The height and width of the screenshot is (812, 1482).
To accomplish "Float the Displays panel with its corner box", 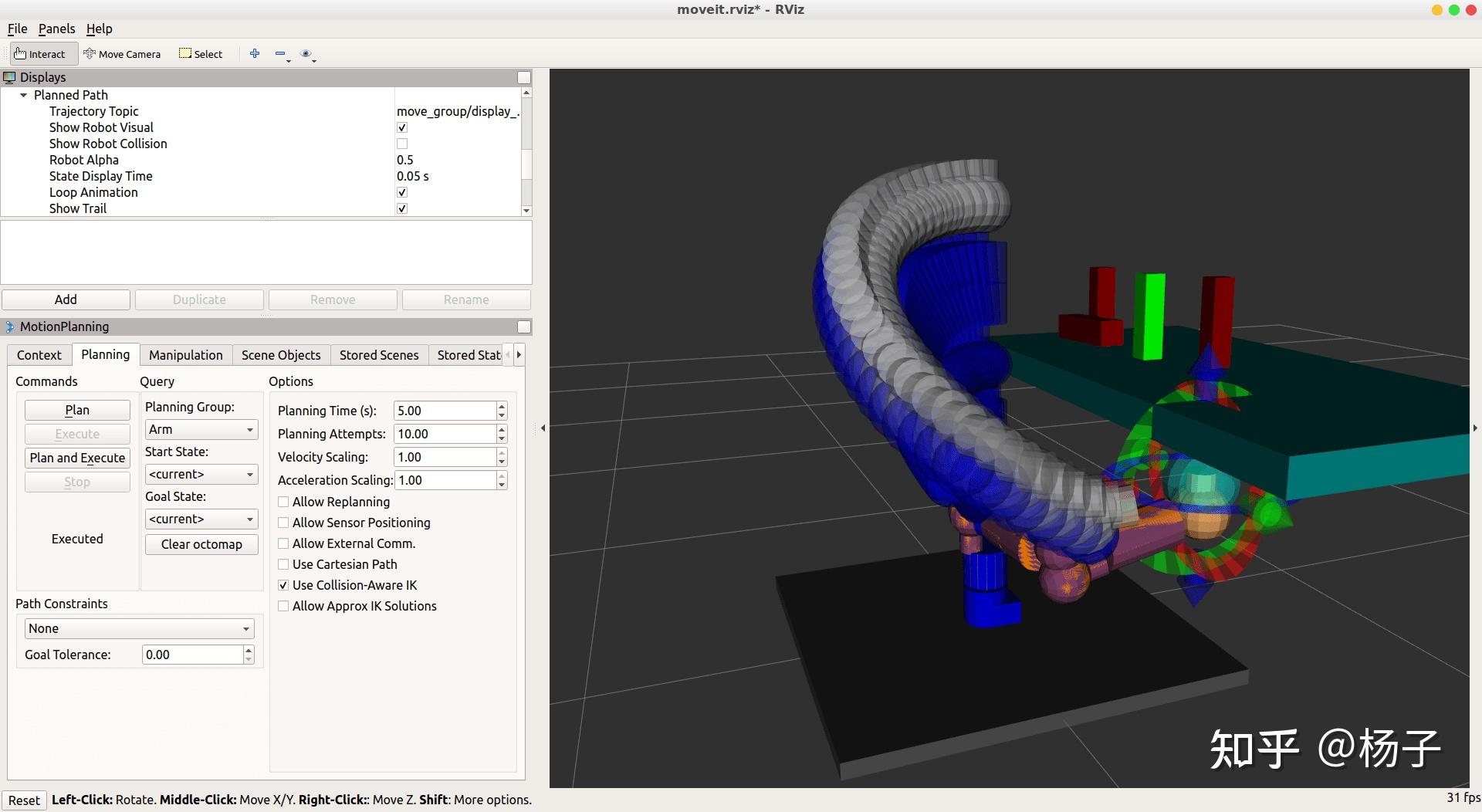I will click(x=524, y=77).
